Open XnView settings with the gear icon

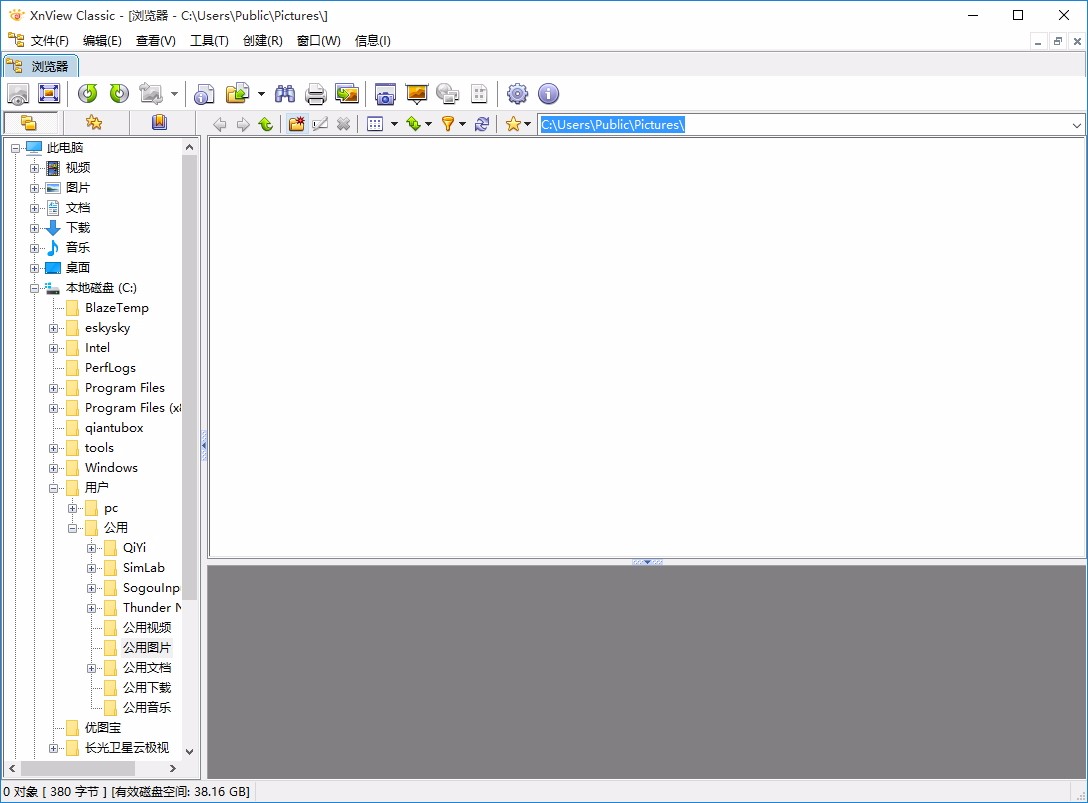(x=517, y=93)
